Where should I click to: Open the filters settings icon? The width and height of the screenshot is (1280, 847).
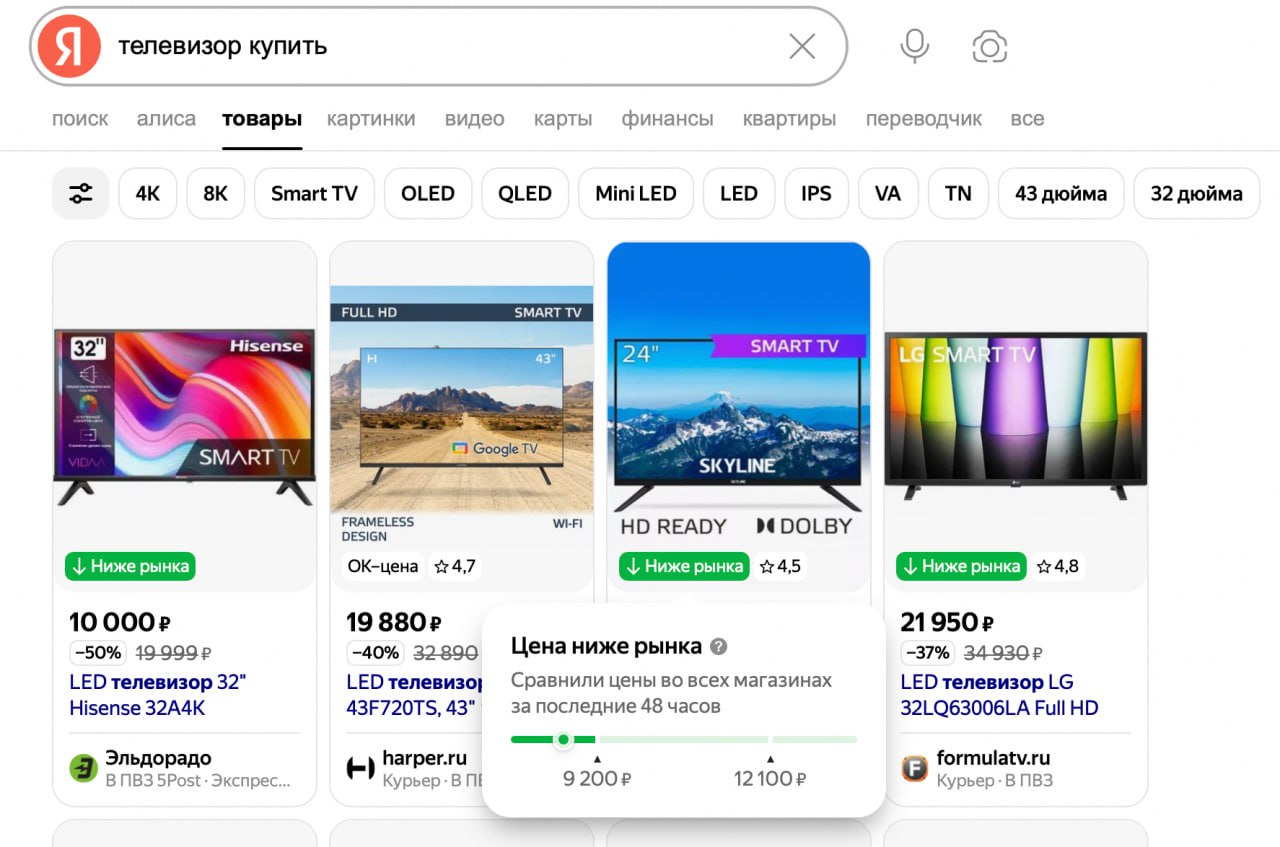point(81,194)
